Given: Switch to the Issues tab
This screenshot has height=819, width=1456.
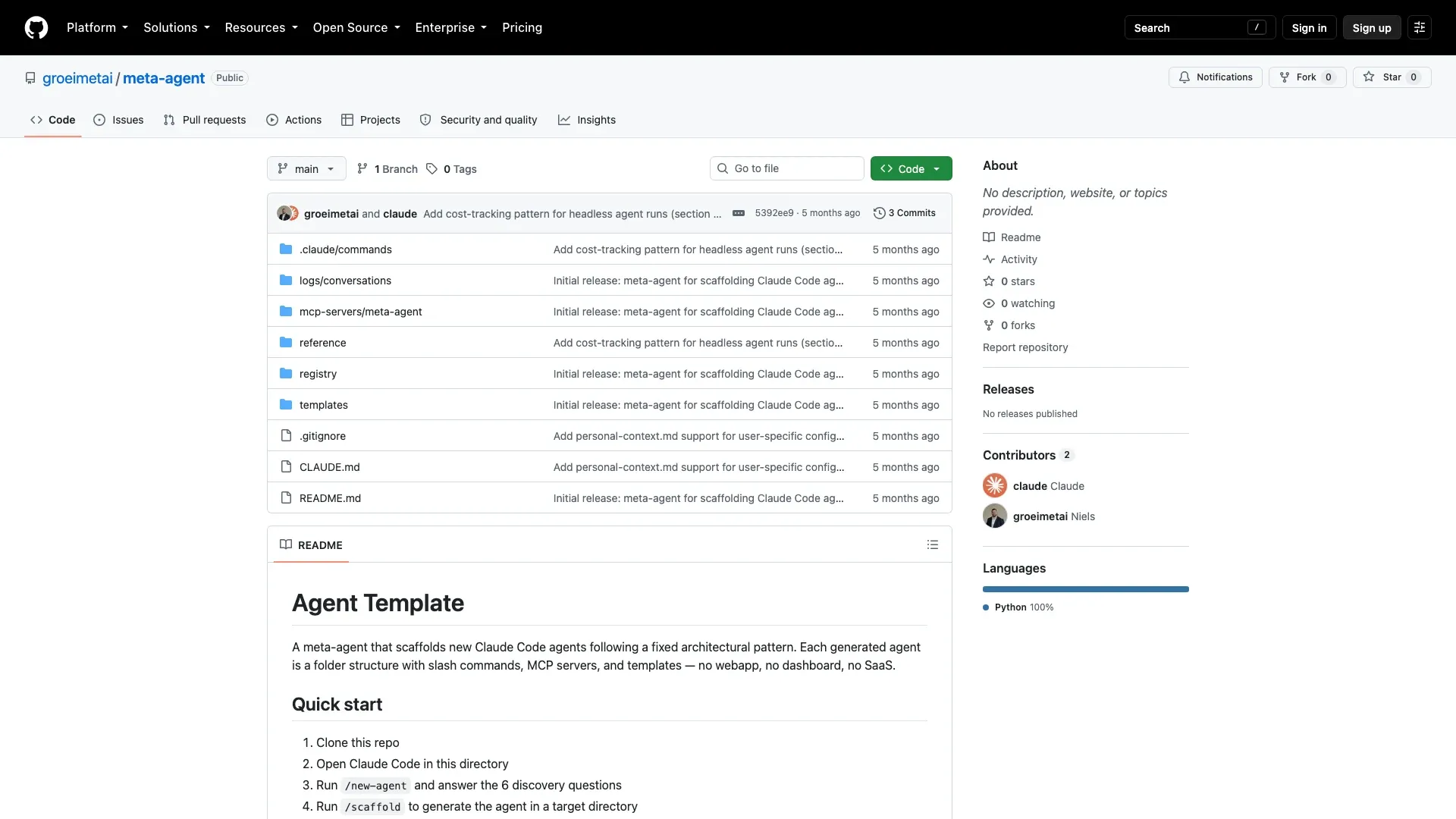Looking at the screenshot, I should 118,120.
